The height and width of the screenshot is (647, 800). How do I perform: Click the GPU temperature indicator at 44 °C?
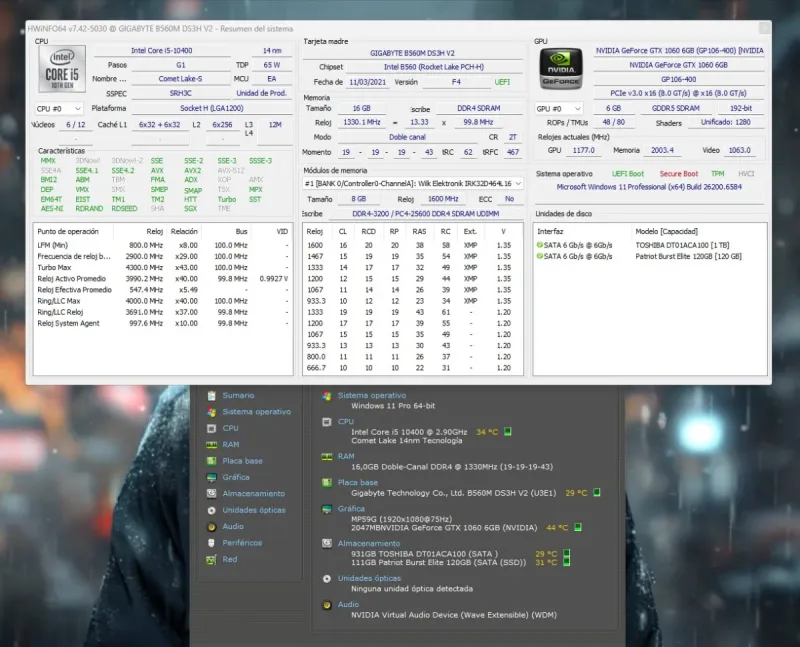[578, 527]
